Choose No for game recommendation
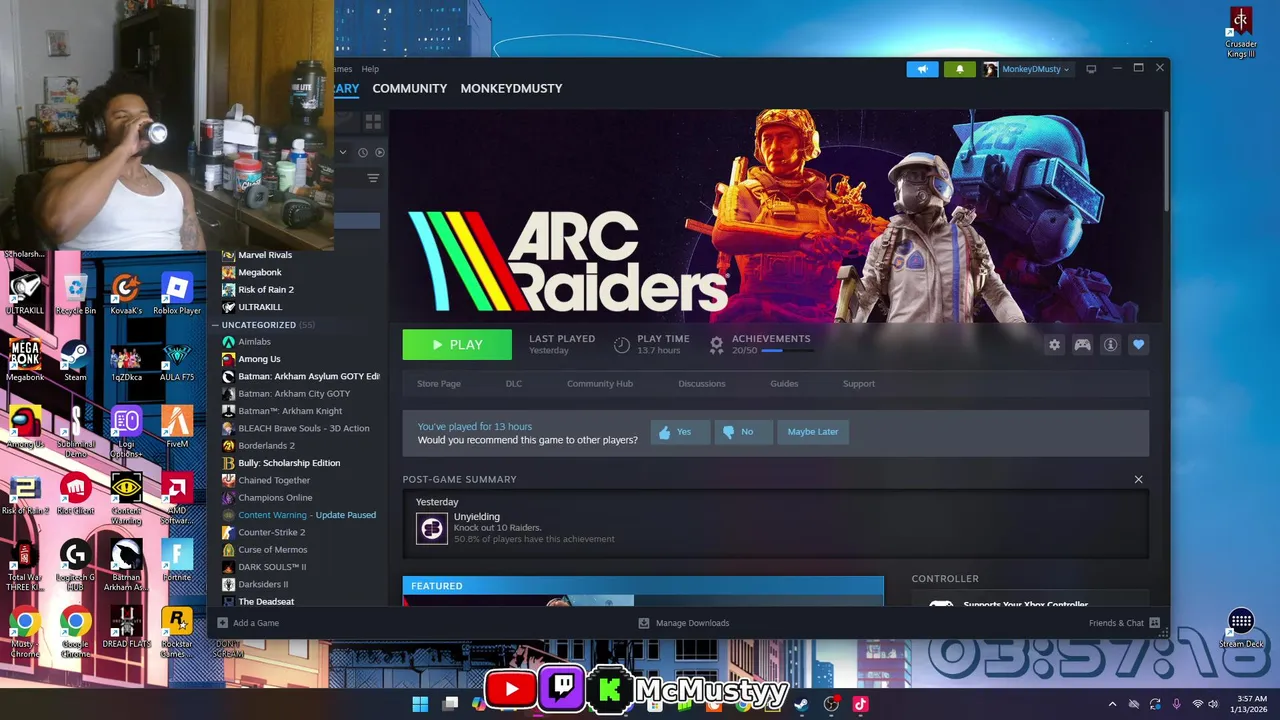 [x=743, y=432]
